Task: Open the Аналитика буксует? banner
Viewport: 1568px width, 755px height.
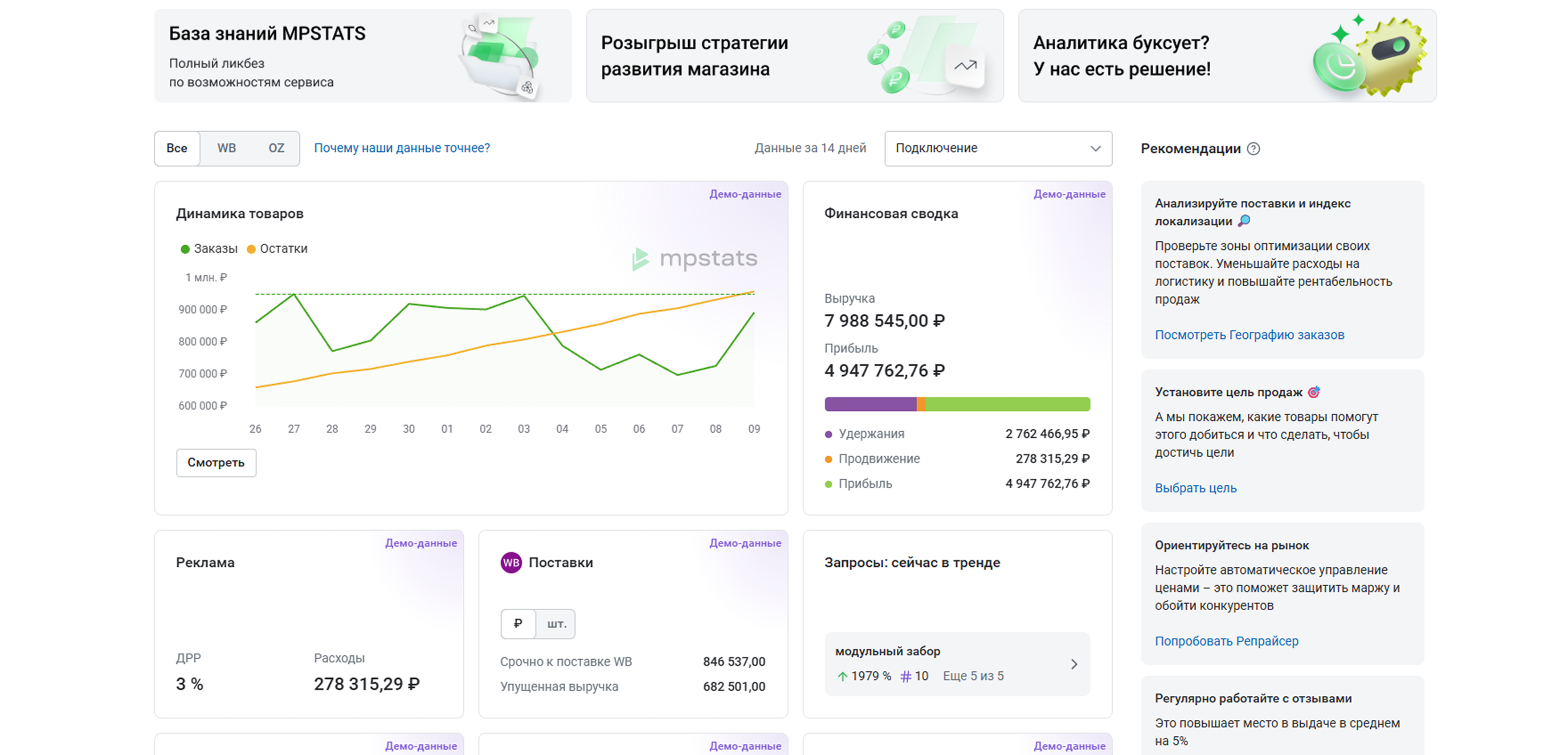Action: point(1227,56)
